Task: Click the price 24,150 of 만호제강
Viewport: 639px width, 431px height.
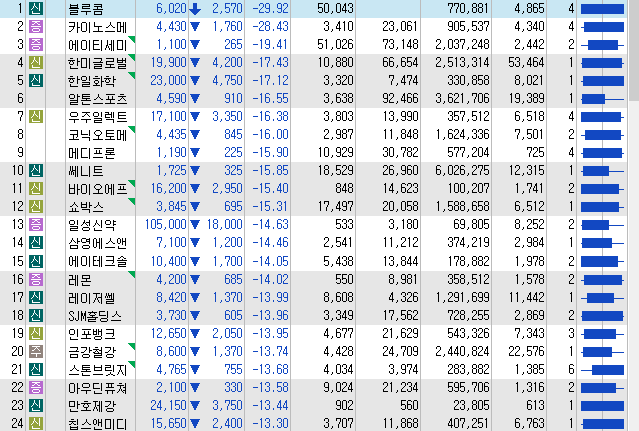Action: click(168, 405)
